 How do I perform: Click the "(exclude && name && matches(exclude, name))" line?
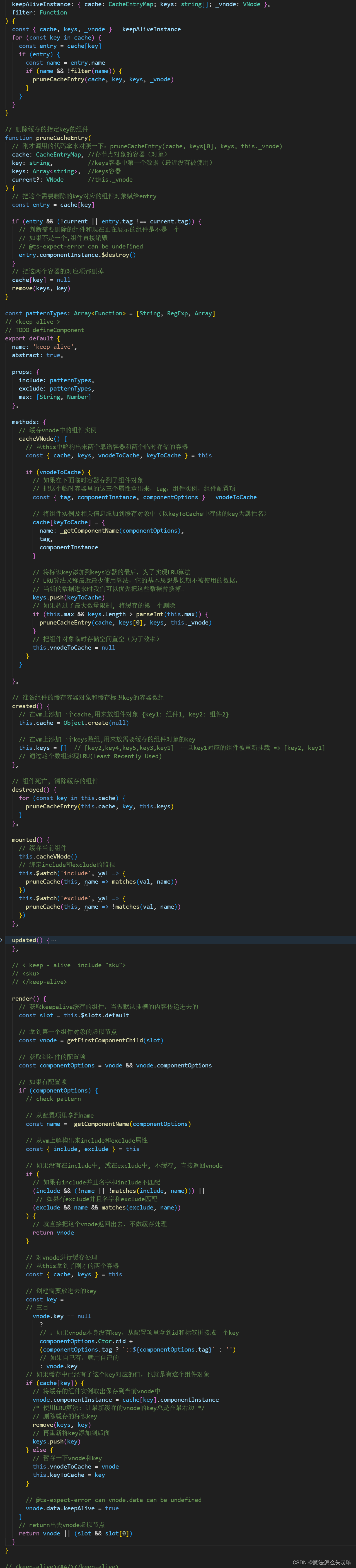[x=107, y=1208]
